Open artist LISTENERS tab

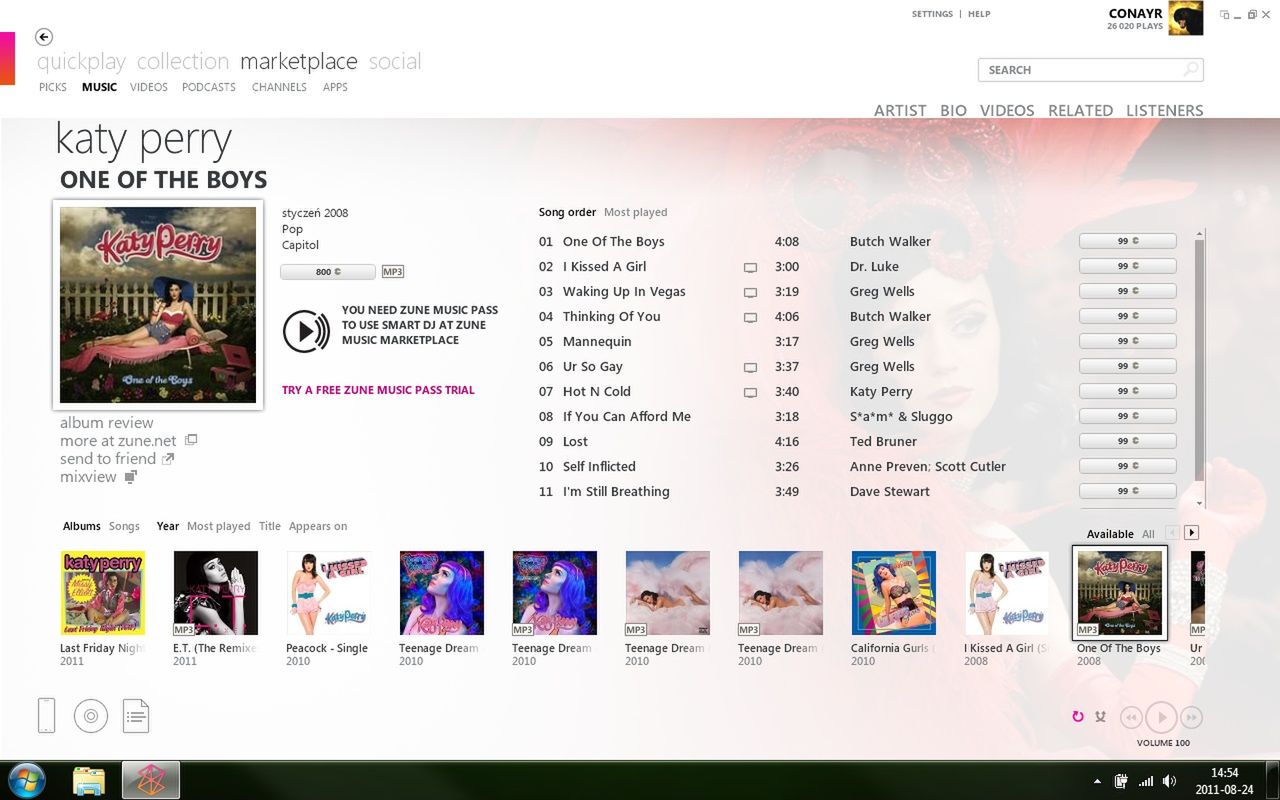pos(1165,110)
